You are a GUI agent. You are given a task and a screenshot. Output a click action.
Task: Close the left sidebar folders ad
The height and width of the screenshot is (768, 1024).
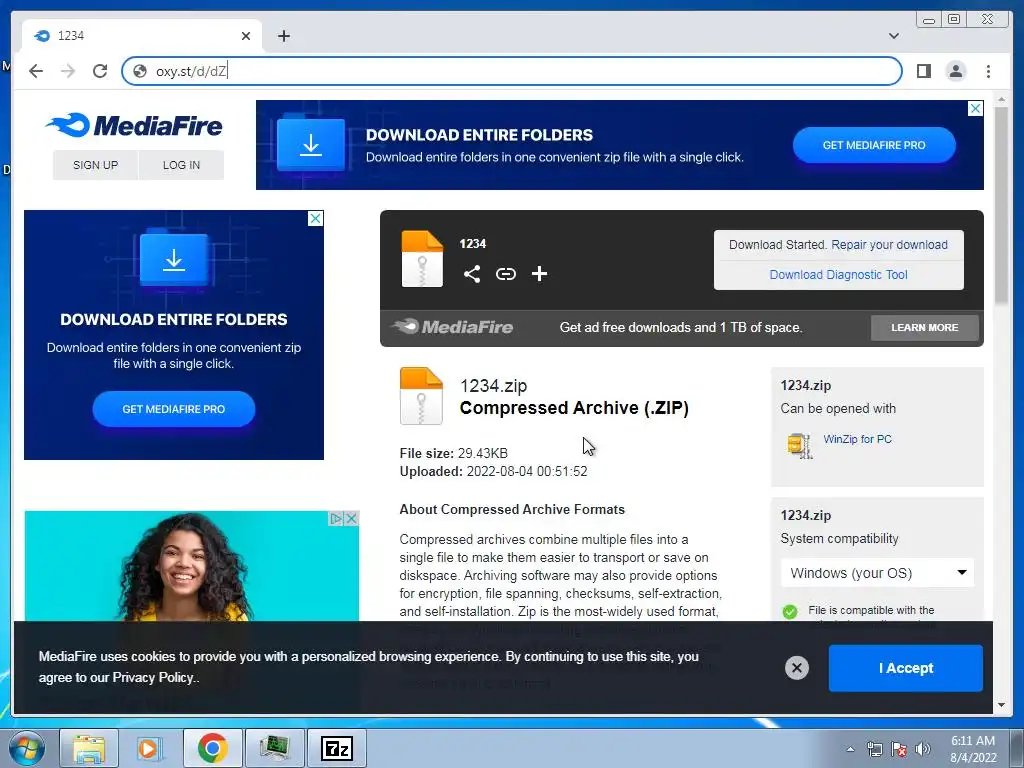[315, 219]
